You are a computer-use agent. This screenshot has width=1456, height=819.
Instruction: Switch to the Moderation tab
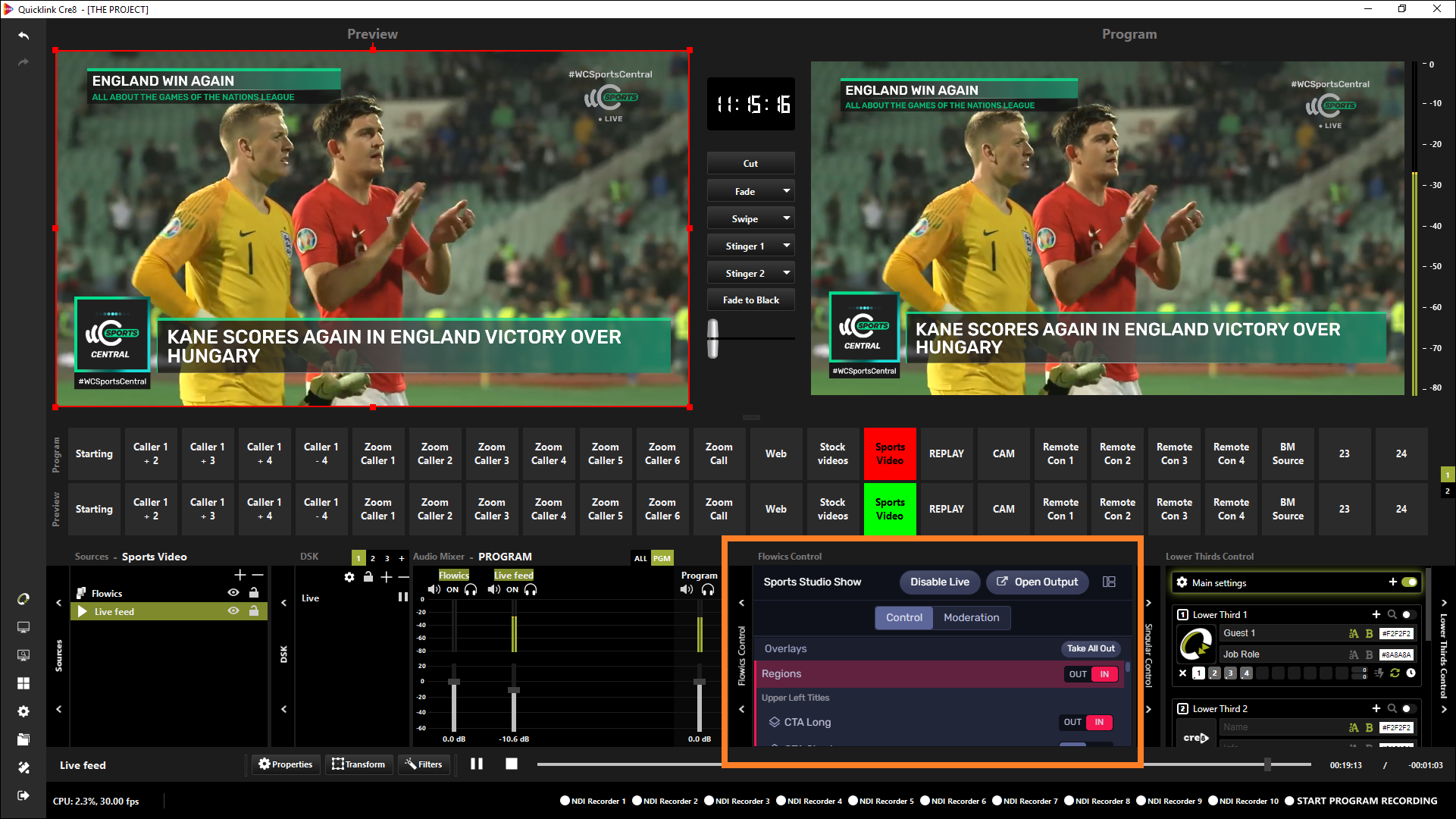tap(971, 617)
